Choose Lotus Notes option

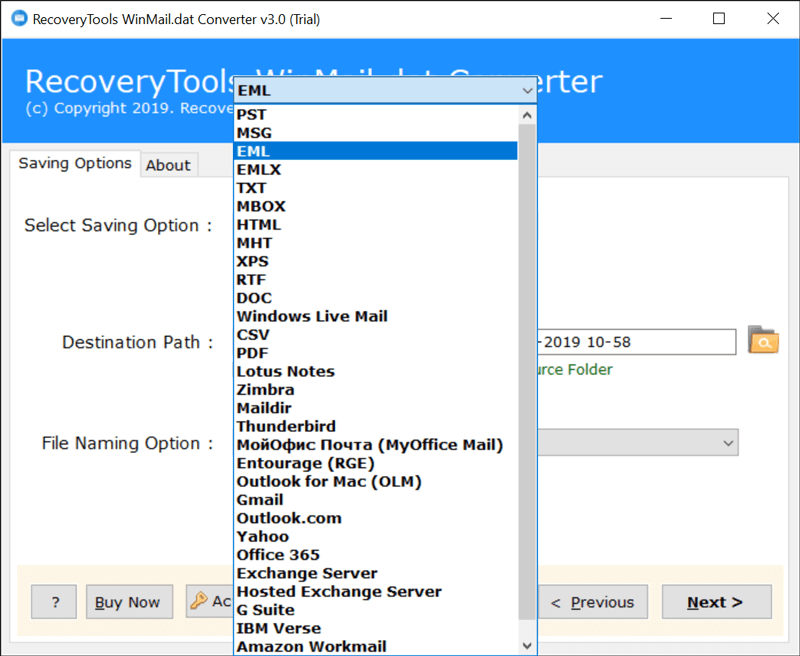tap(376, 371)
